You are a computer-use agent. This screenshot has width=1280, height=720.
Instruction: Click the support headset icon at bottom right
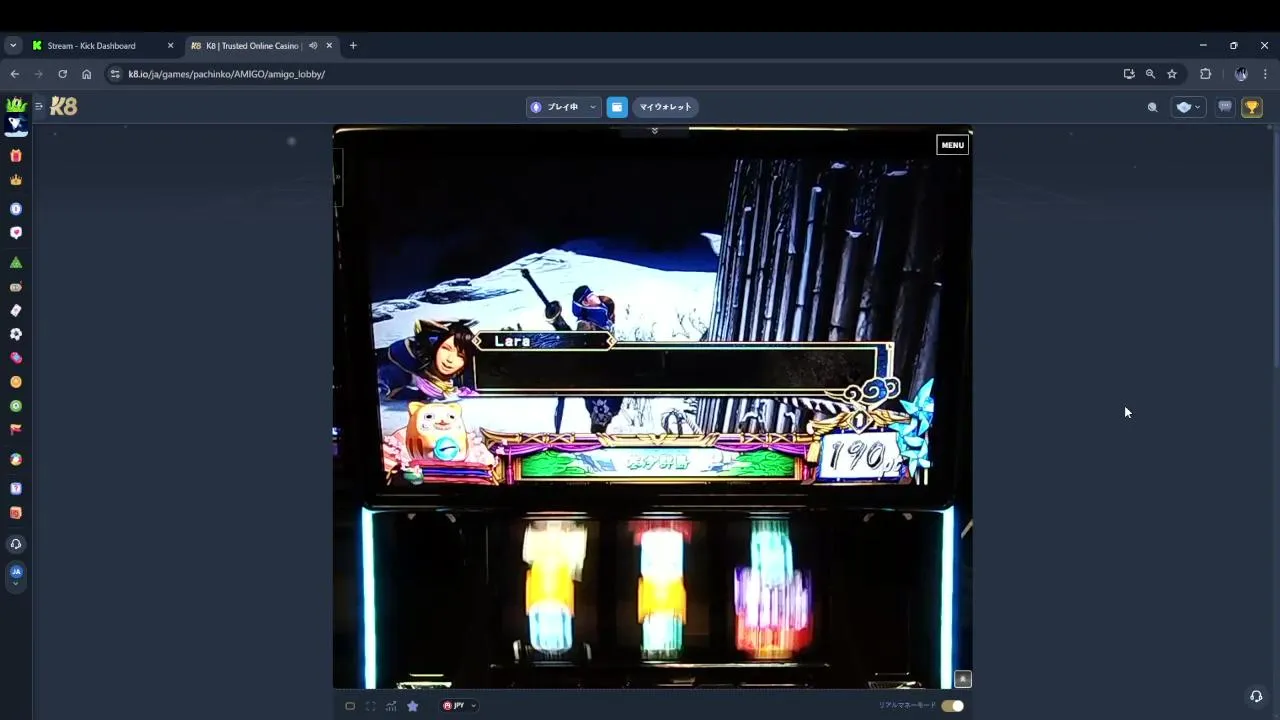pyautogui.click(x=1256, y=696)
